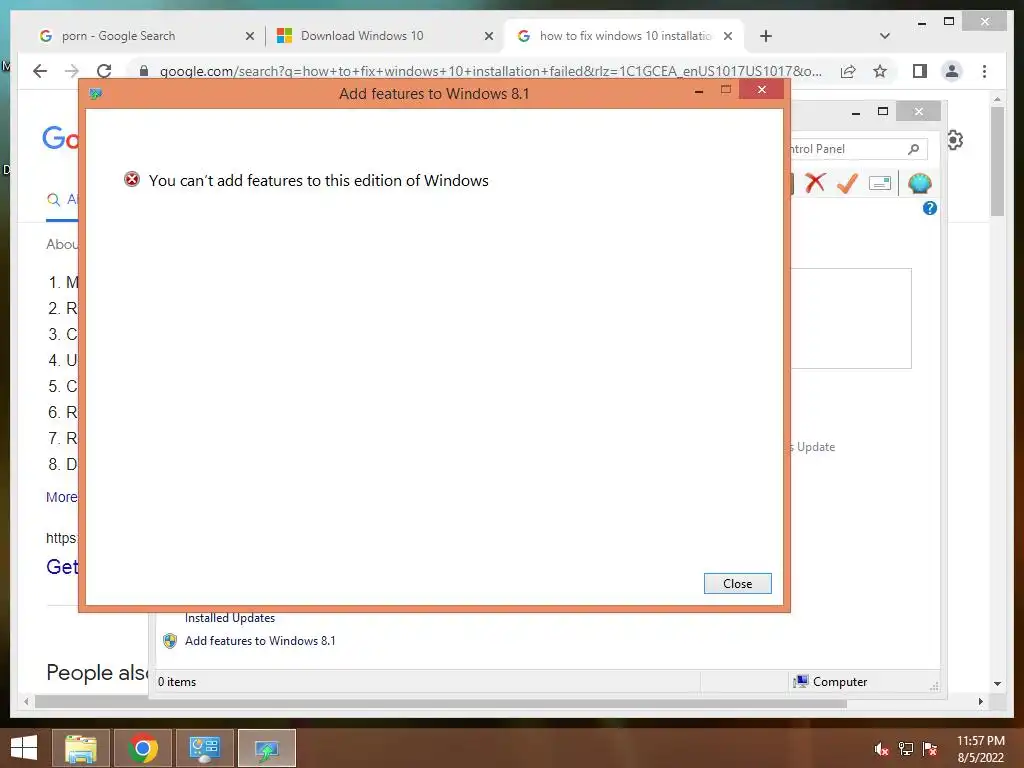Share this page icon in Chrome

coord(848,71)
